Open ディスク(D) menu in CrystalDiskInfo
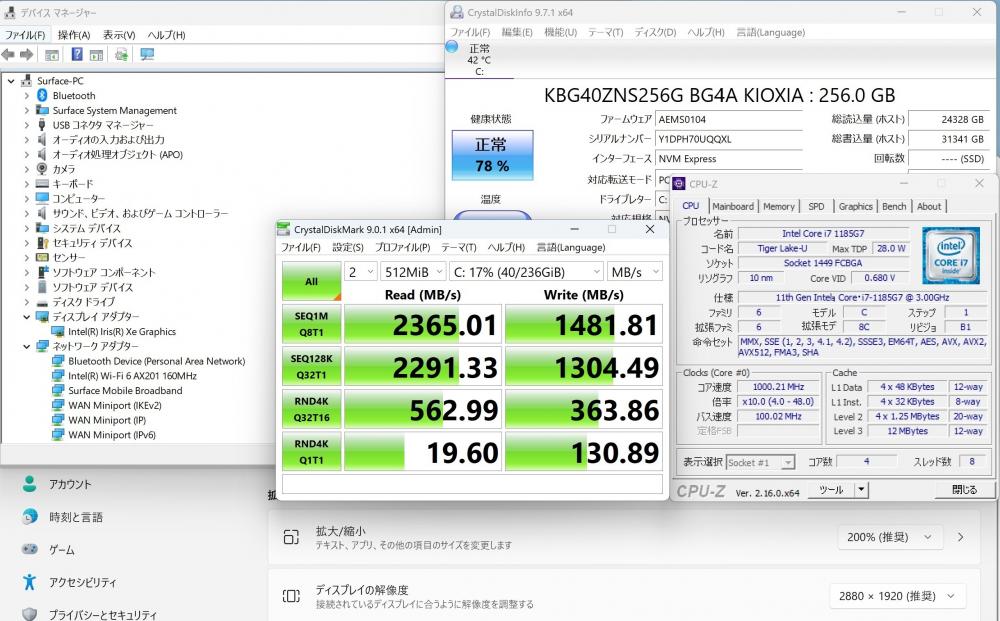The width and height of the screenshot is (1000, 621). [655, 32]
